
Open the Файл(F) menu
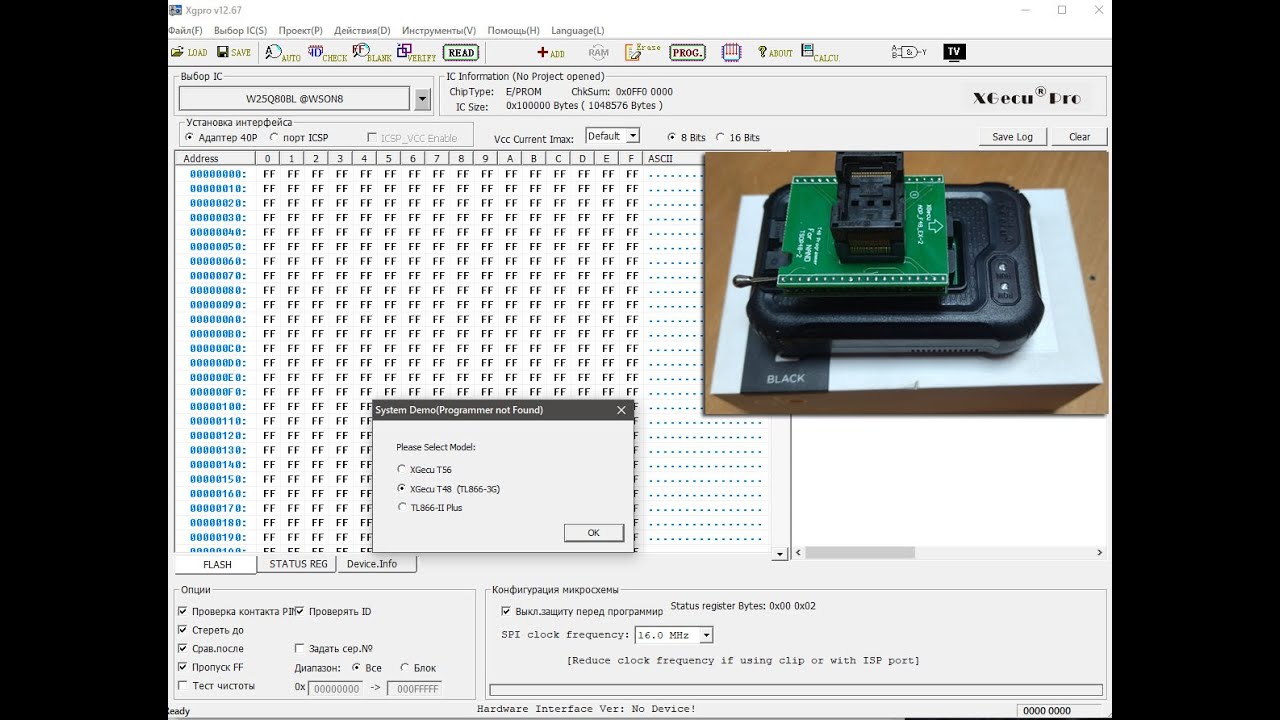(x=185, y=31)
